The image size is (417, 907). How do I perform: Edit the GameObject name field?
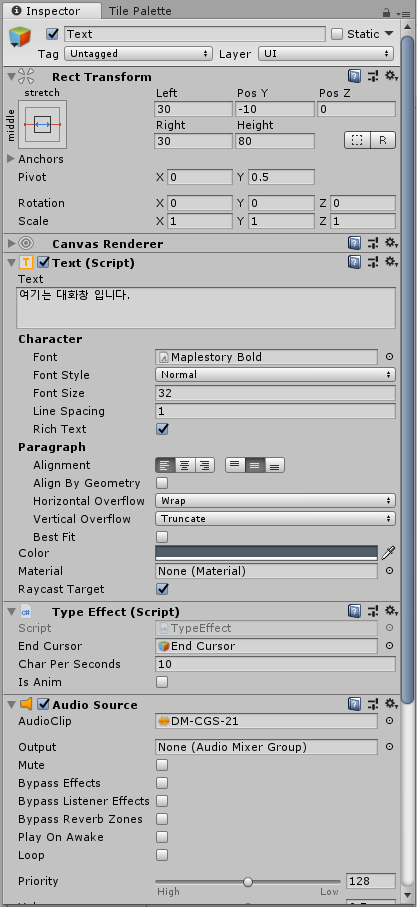tap(195, 34)
